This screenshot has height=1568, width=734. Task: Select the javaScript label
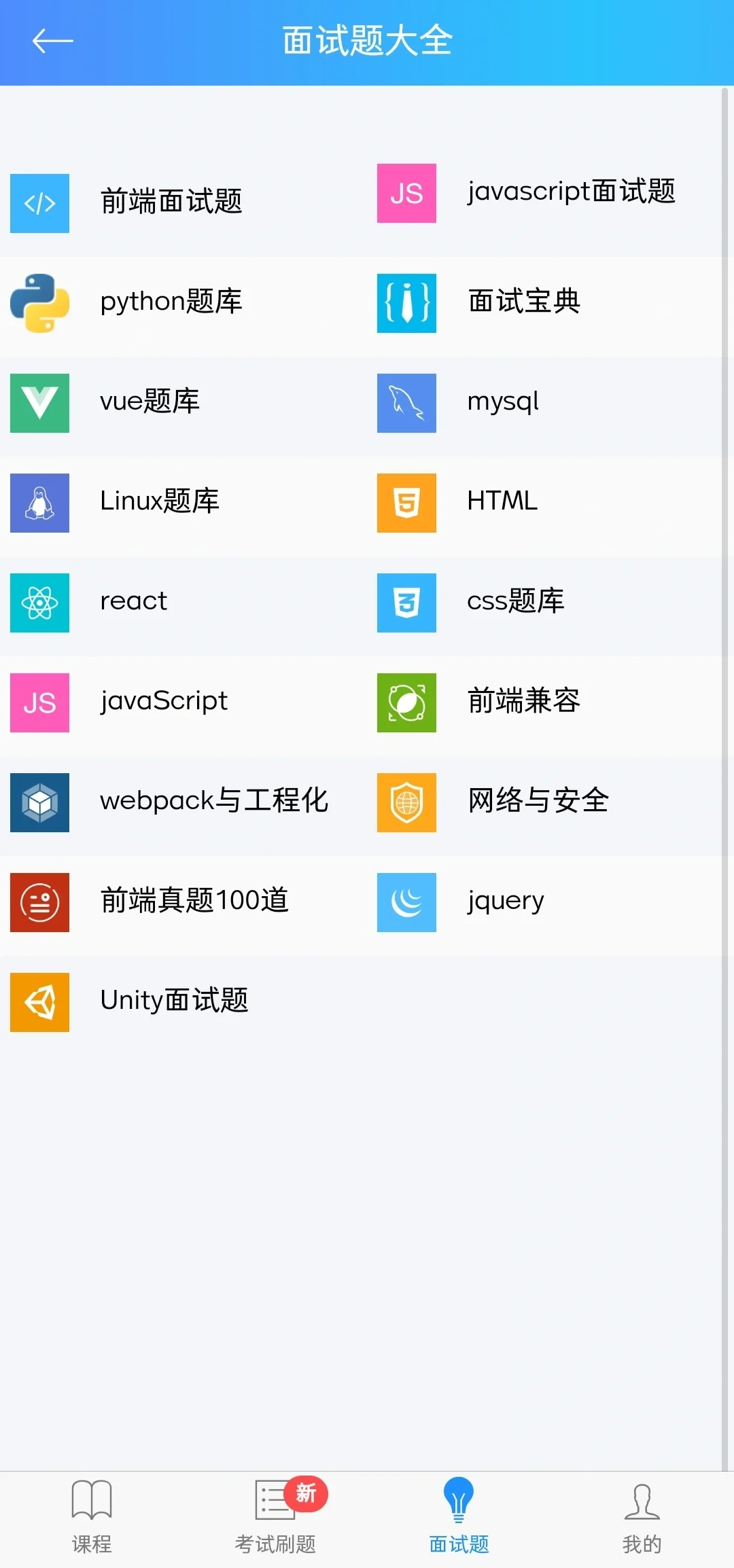click(x=164, y=701)
